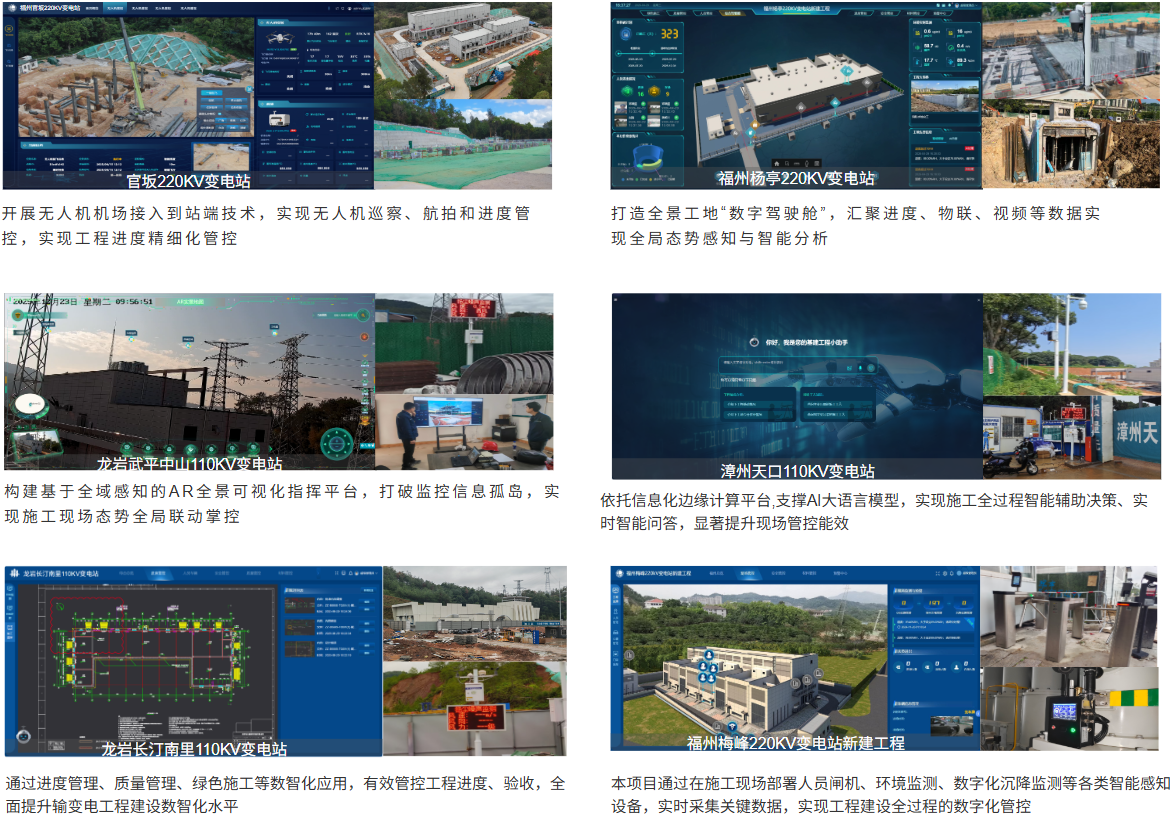Click caption 官坂220KV变电站

tap(188, 180)
